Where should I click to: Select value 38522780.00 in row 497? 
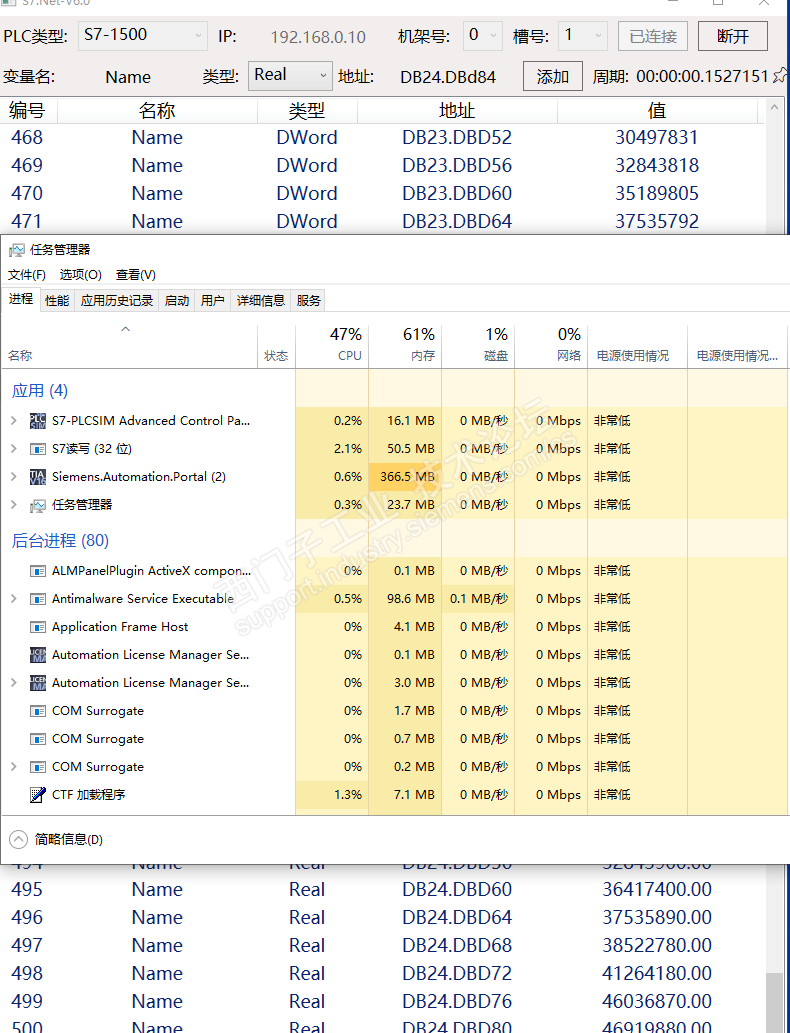657,945
